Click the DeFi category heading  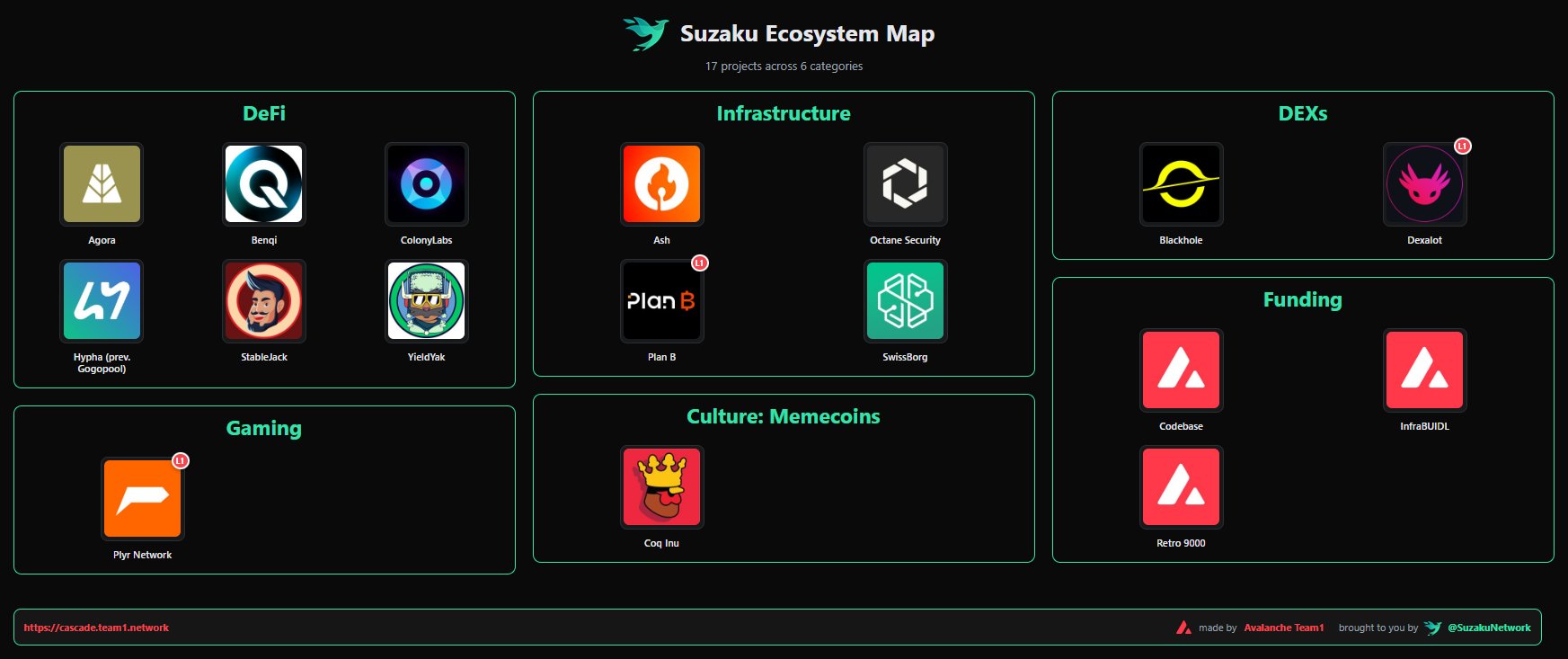coord(264,113)
